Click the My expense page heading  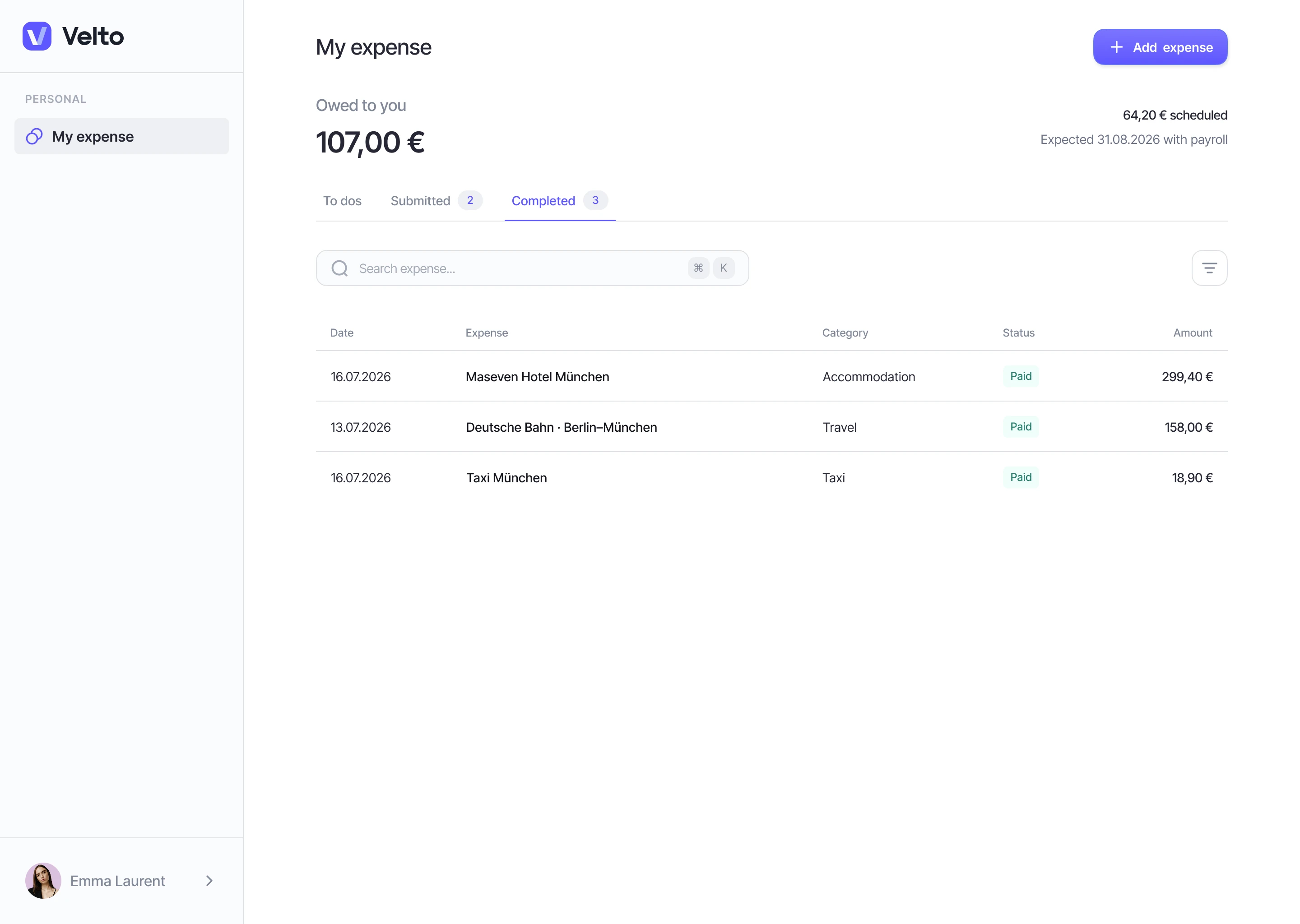tap(373, 47)
